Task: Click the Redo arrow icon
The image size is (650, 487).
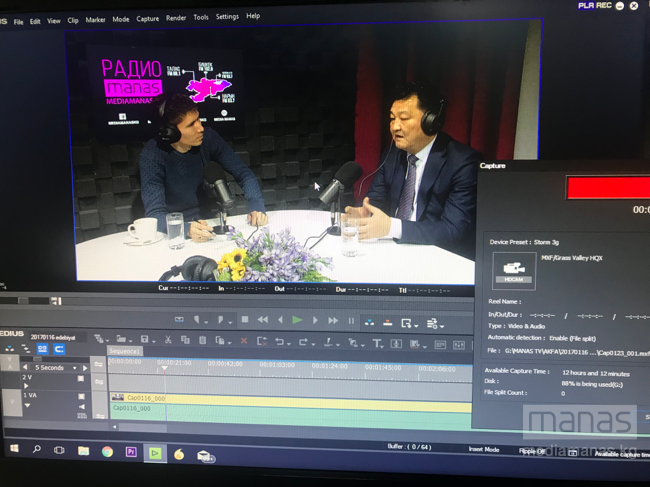Action: click(303, 342)
